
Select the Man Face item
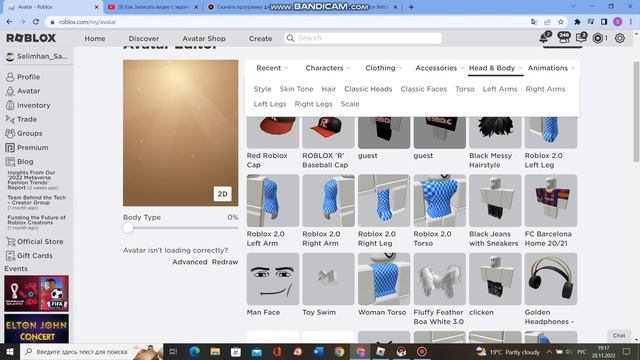(273, 284)
